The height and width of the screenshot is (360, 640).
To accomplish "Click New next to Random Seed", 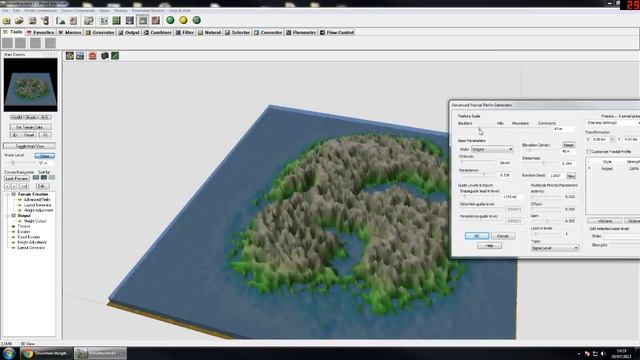I will pyautogui.click(x=571, y=176).
